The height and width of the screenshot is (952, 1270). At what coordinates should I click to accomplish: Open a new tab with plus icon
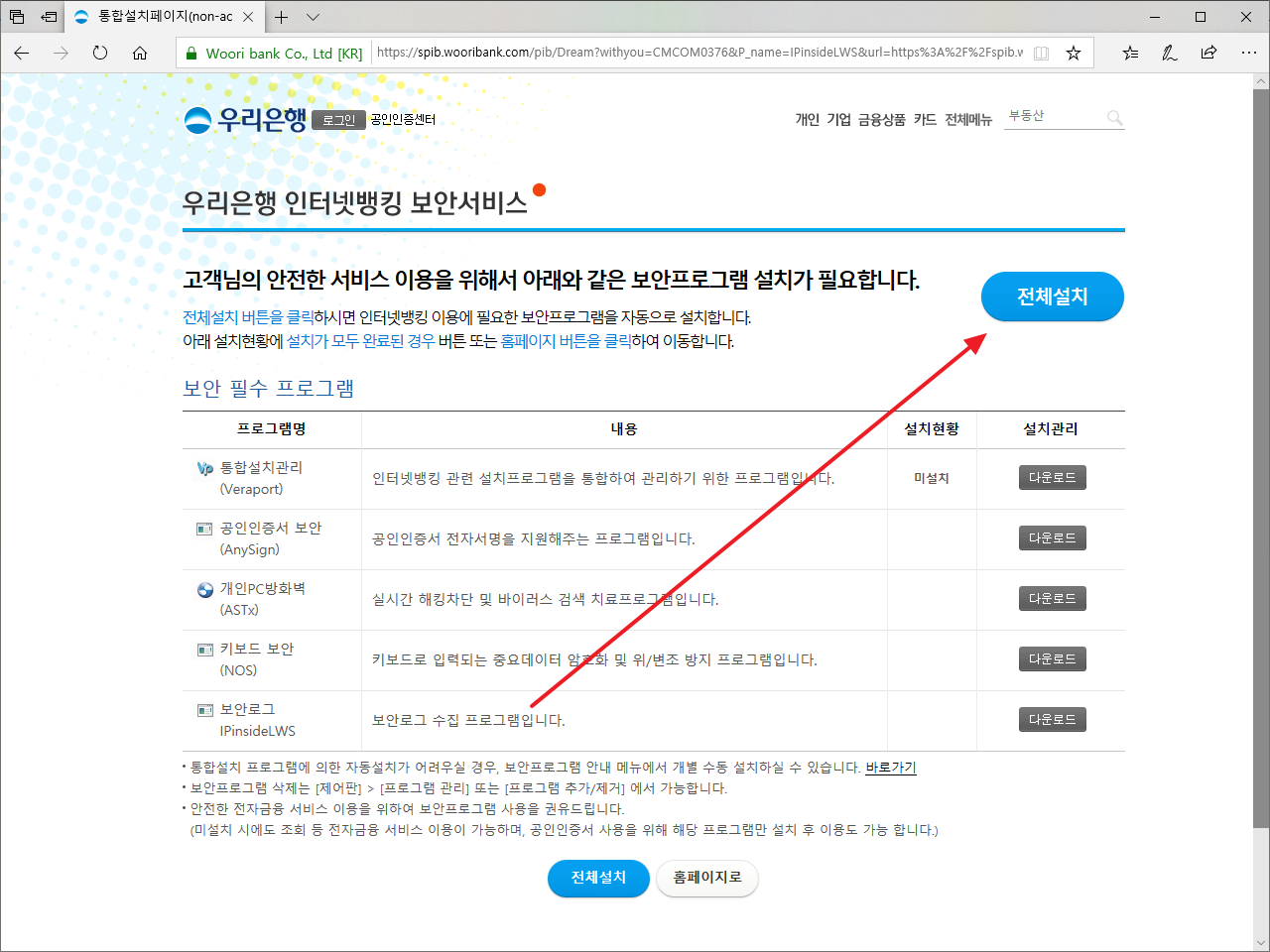[282, 17]
